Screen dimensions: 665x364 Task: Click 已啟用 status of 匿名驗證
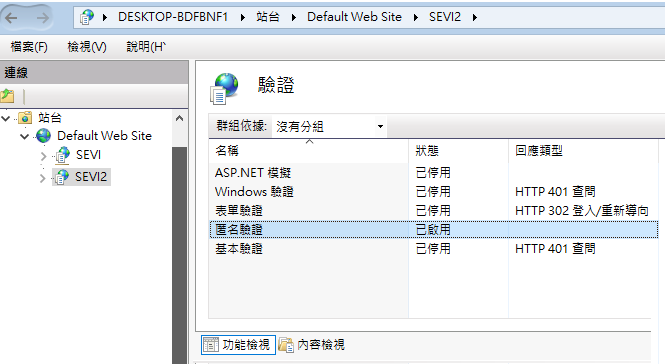click(x=433, y=230)
